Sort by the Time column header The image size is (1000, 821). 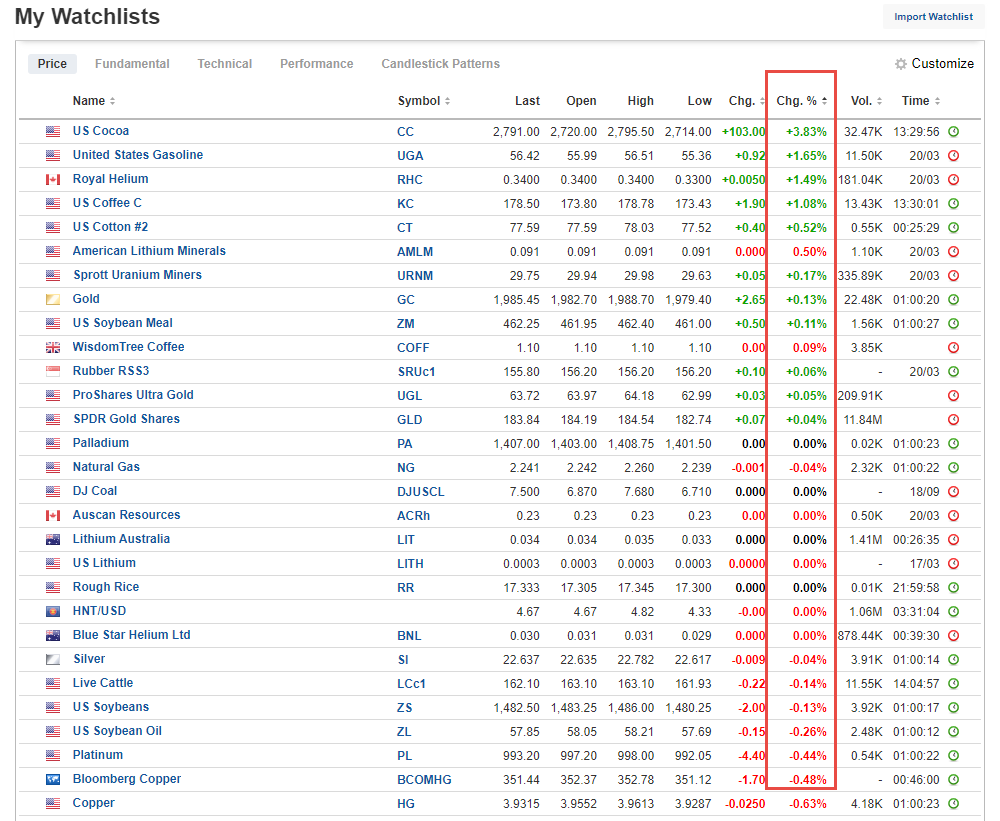(921, 101)
